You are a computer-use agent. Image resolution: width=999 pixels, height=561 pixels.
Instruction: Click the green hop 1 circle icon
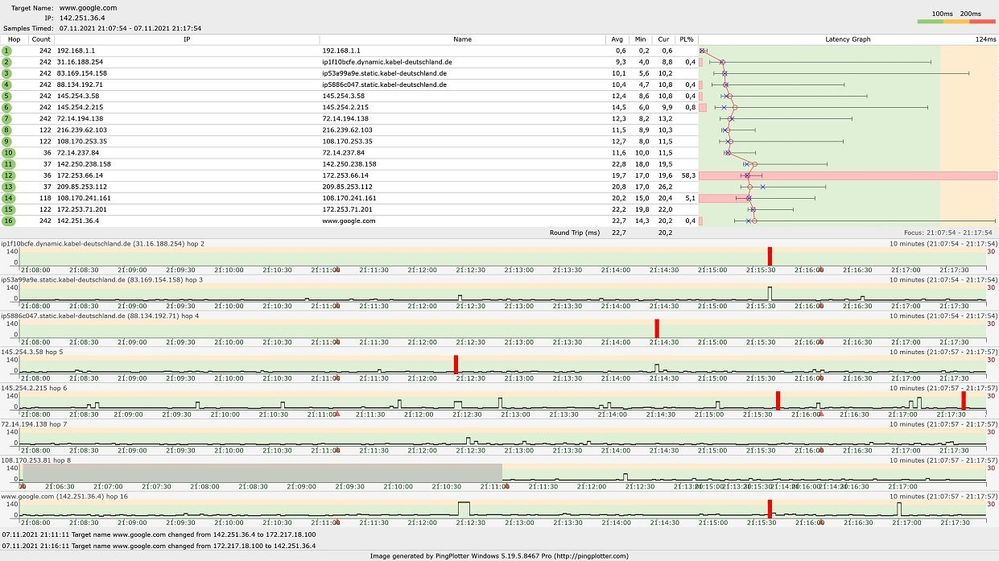[x=7, y=51]
